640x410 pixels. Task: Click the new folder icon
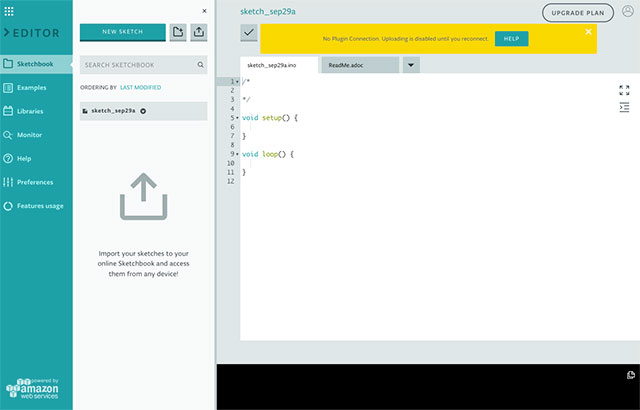tap(178, 32)
